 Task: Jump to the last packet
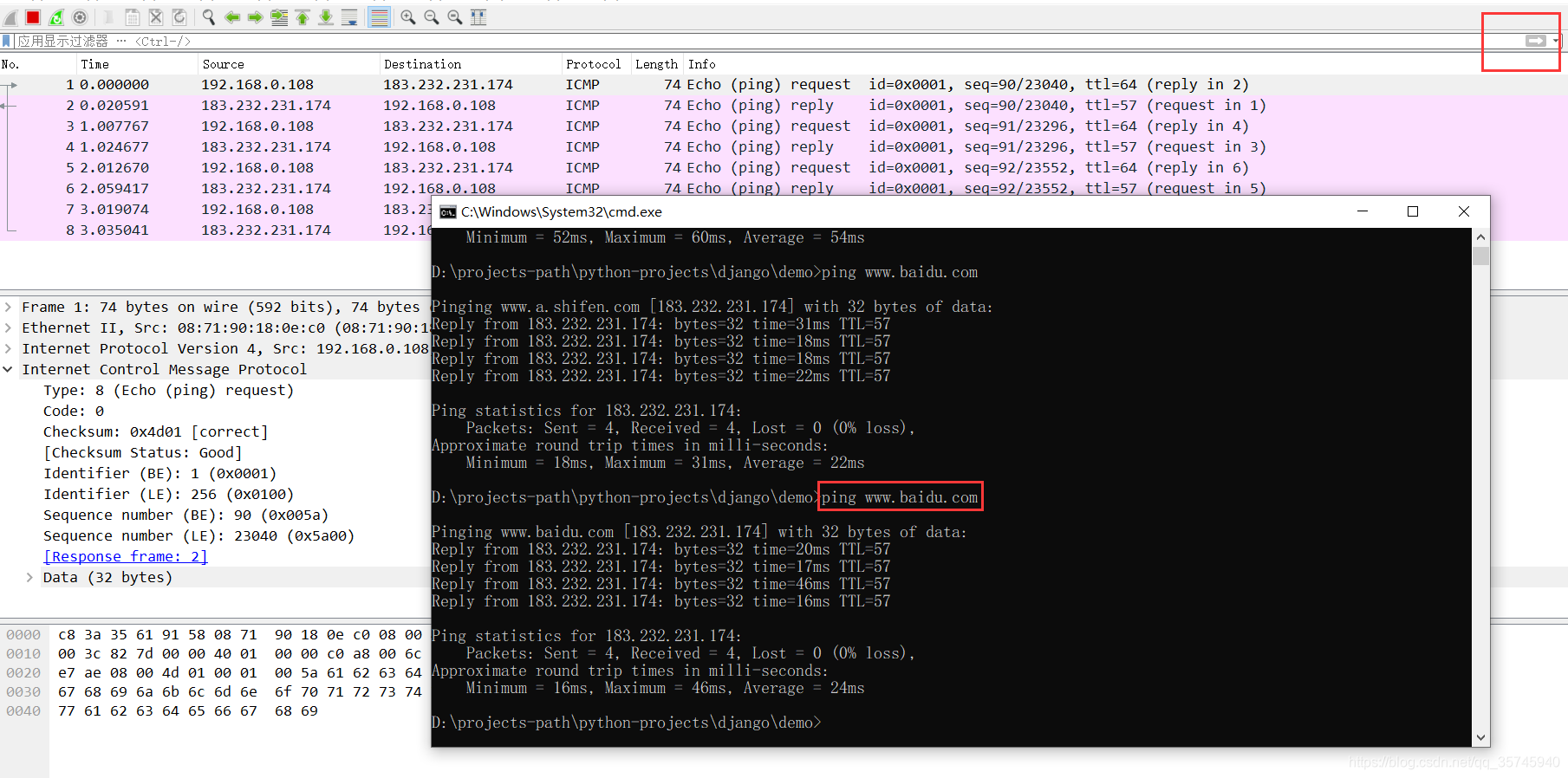tap(326, 17)
